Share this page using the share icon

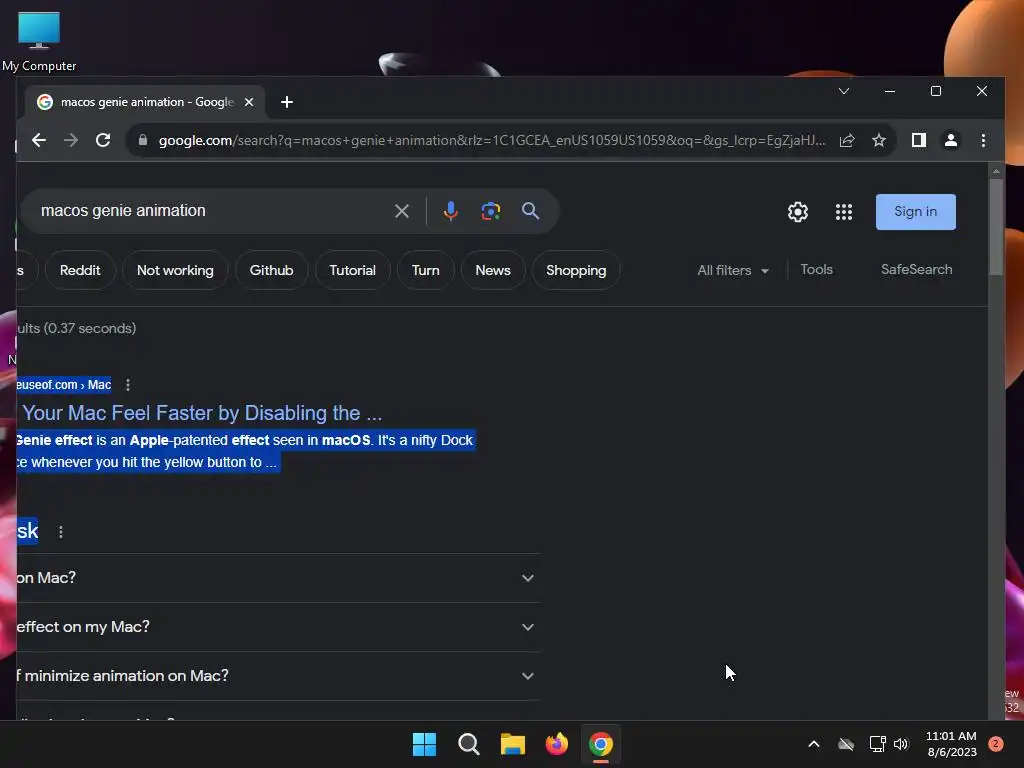point(847,140)
